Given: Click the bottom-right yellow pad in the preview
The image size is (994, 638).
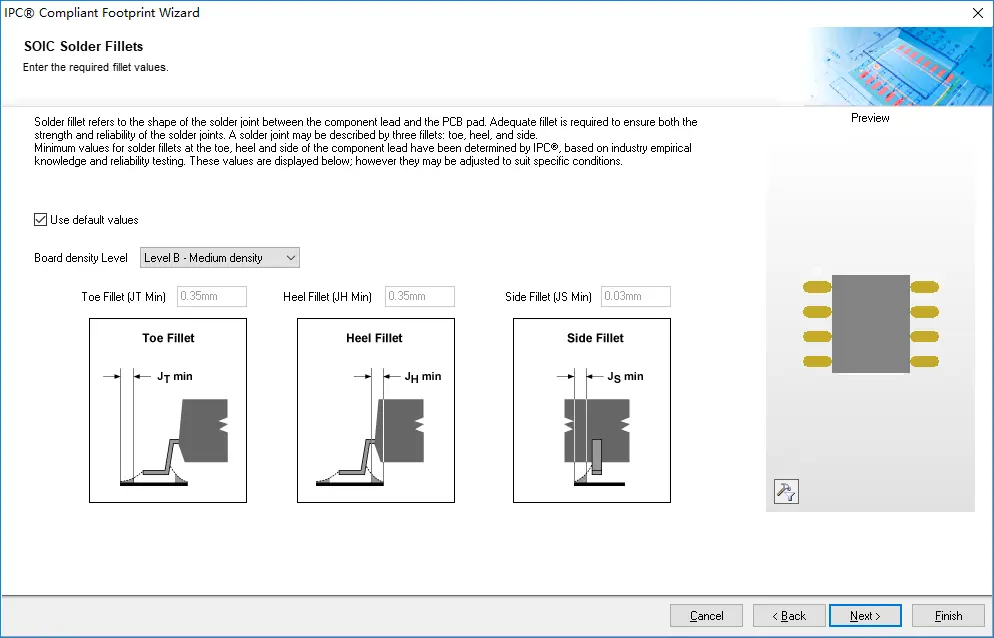Looking at the screenshot, I should coord(924,361).
